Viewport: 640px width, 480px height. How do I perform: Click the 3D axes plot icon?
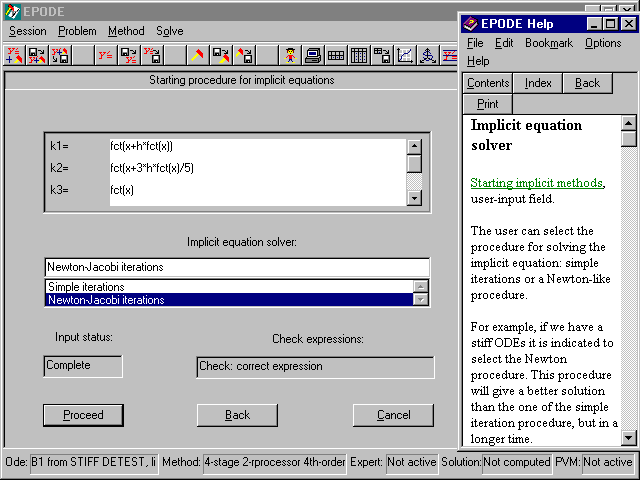[428, 56]
